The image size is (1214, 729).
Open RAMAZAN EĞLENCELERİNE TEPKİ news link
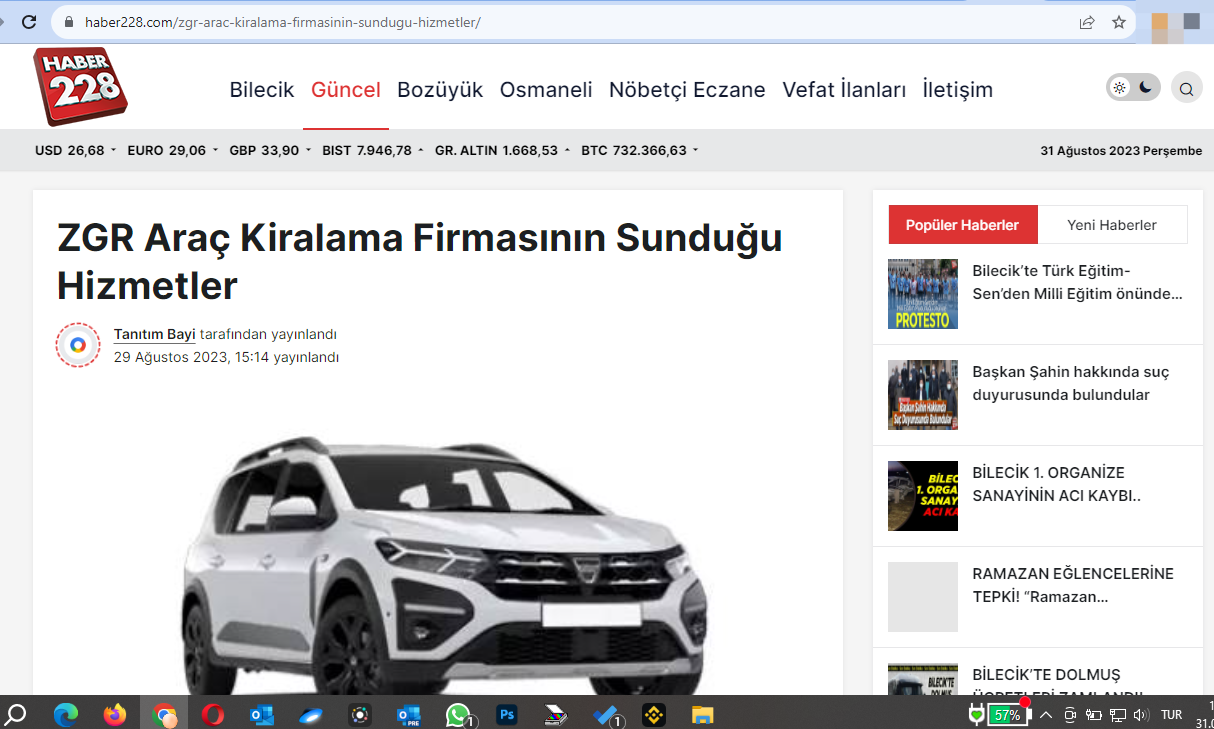point(1072,585)
